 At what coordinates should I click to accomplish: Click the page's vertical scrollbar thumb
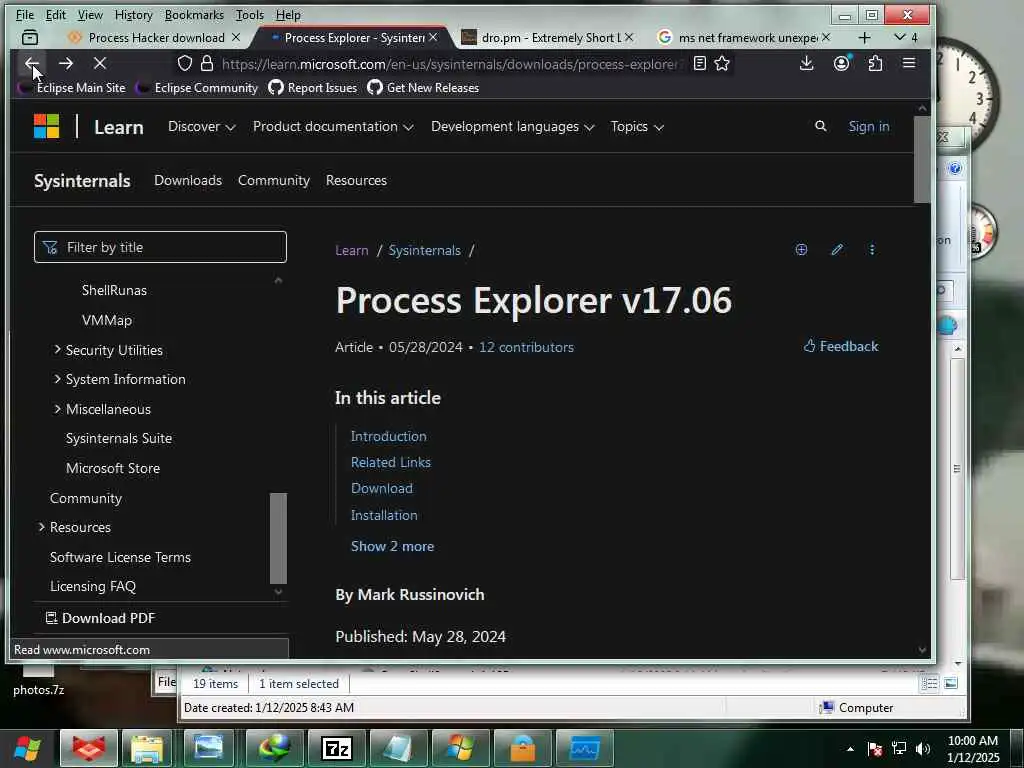point(921,159)
